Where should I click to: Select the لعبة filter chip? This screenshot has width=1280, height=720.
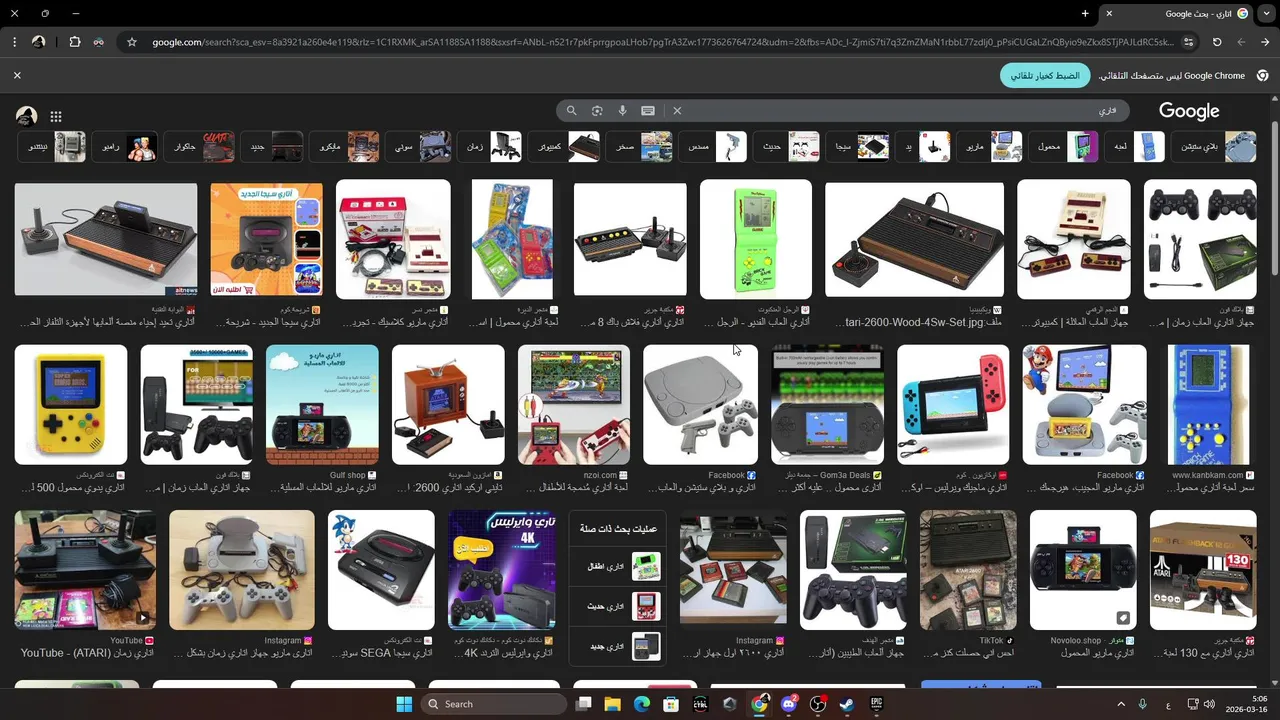tap(1135, 147)
